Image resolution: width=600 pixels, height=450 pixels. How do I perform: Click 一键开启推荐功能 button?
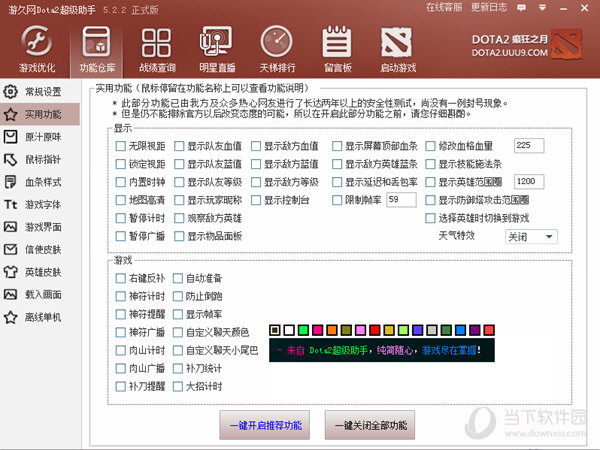(265, 425)
